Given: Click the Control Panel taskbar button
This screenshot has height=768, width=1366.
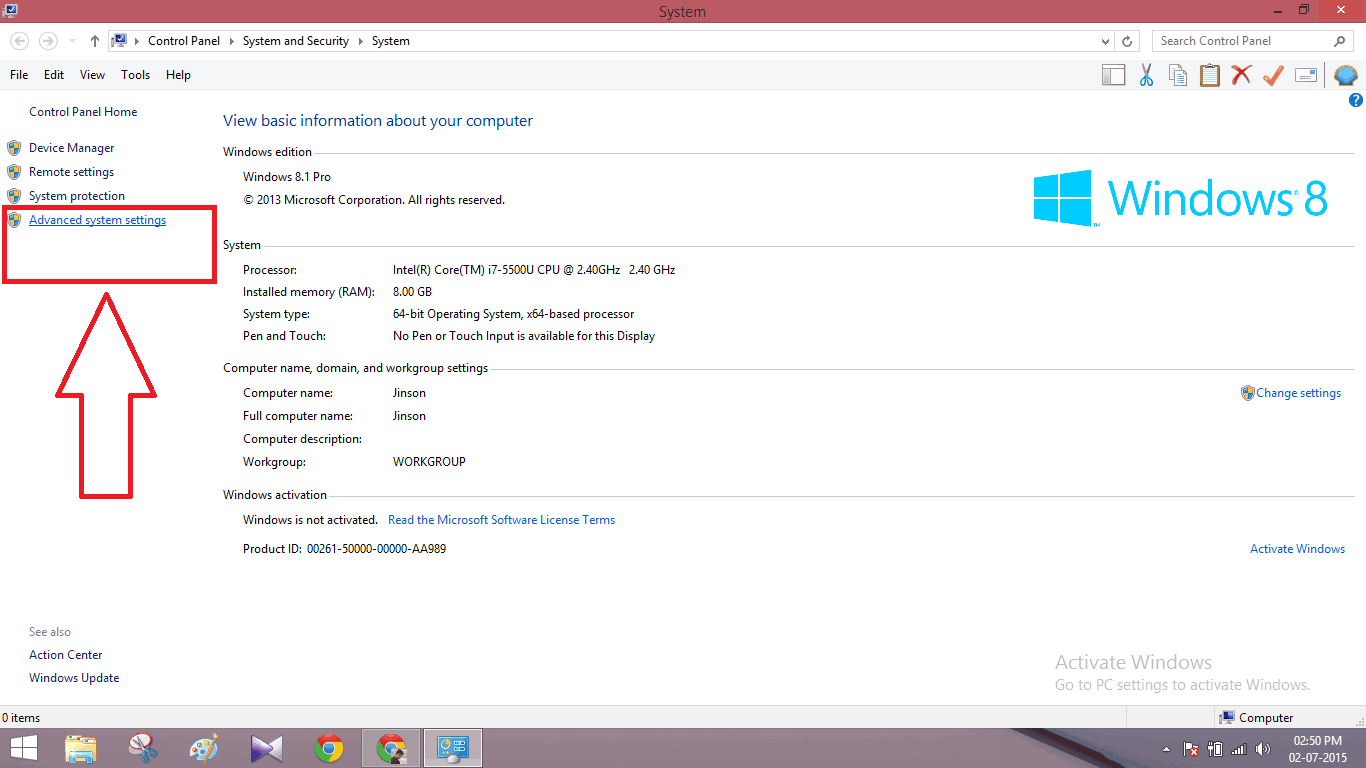Looking at the screenshot, I should click(x=453, y=748).
